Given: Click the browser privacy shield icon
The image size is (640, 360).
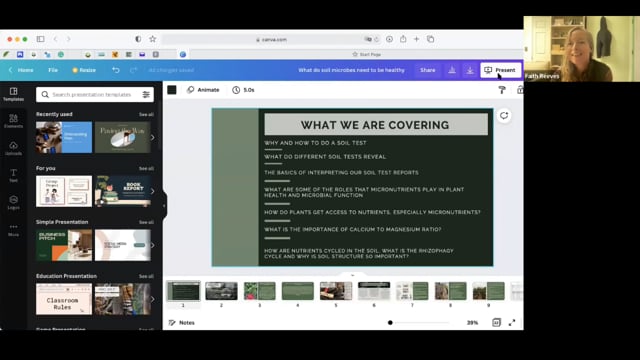Looking at the screenshot, I should pos(138,39).
